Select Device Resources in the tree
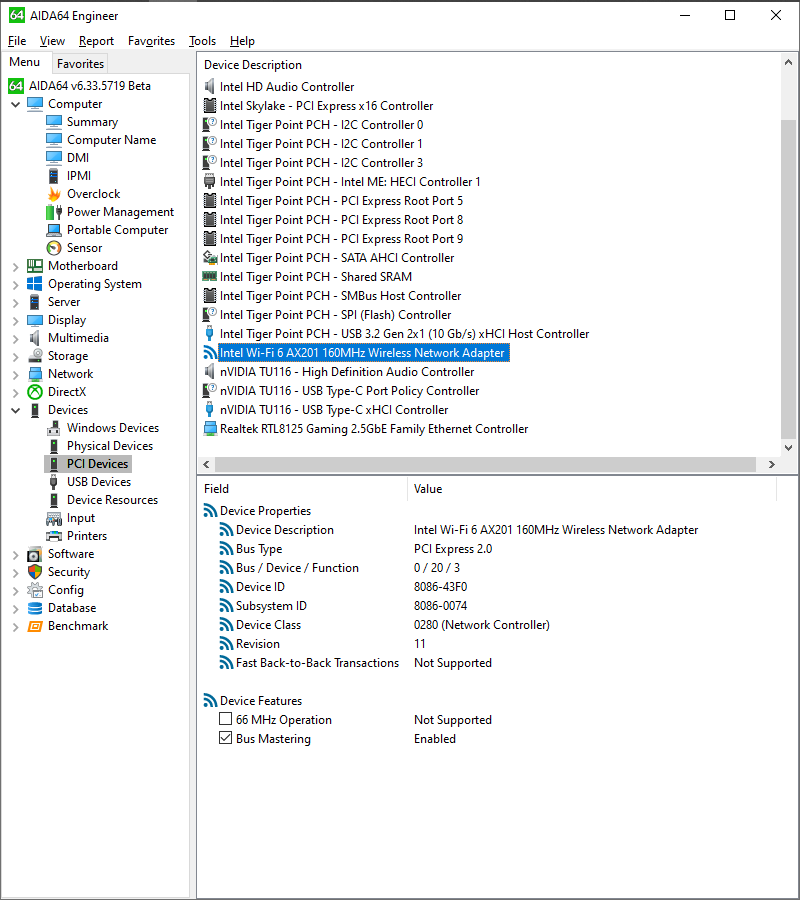 tap(112, 500)
